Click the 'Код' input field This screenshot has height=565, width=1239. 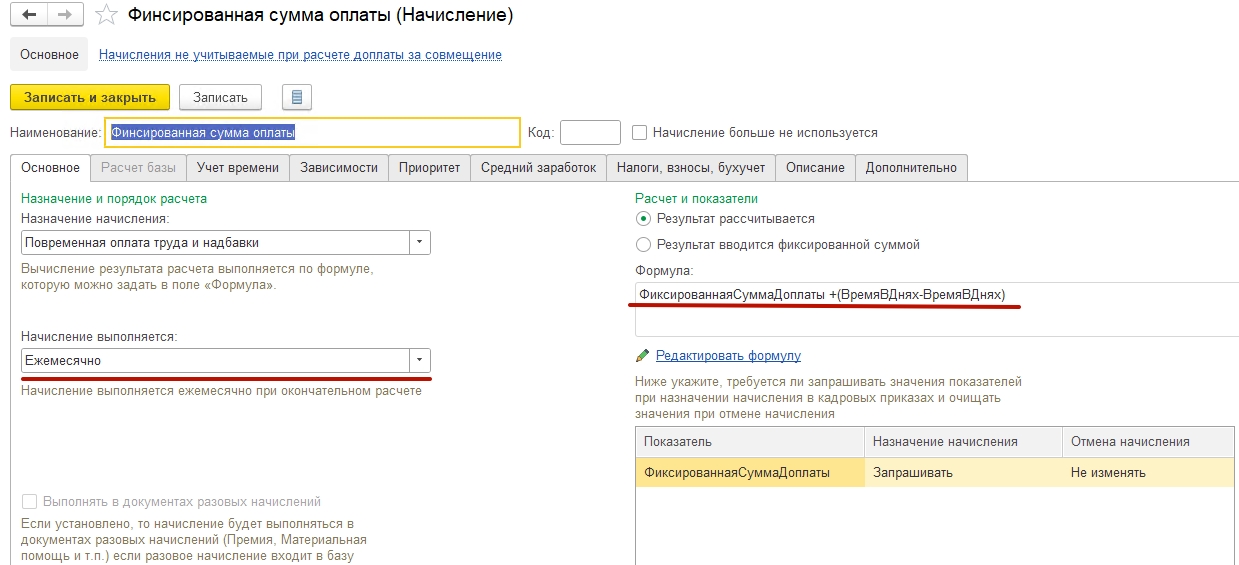tap(590, 132)
